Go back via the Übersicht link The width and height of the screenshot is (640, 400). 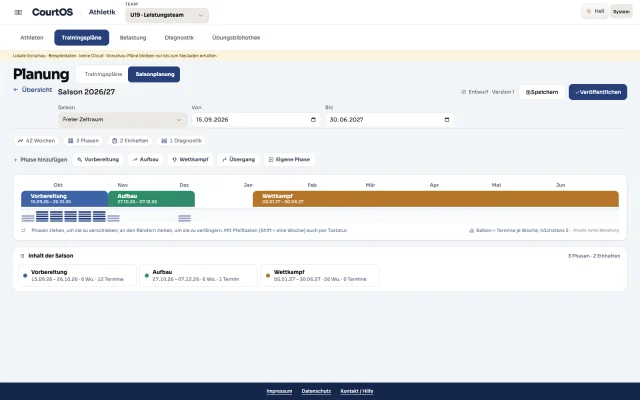tap(33, 89)
